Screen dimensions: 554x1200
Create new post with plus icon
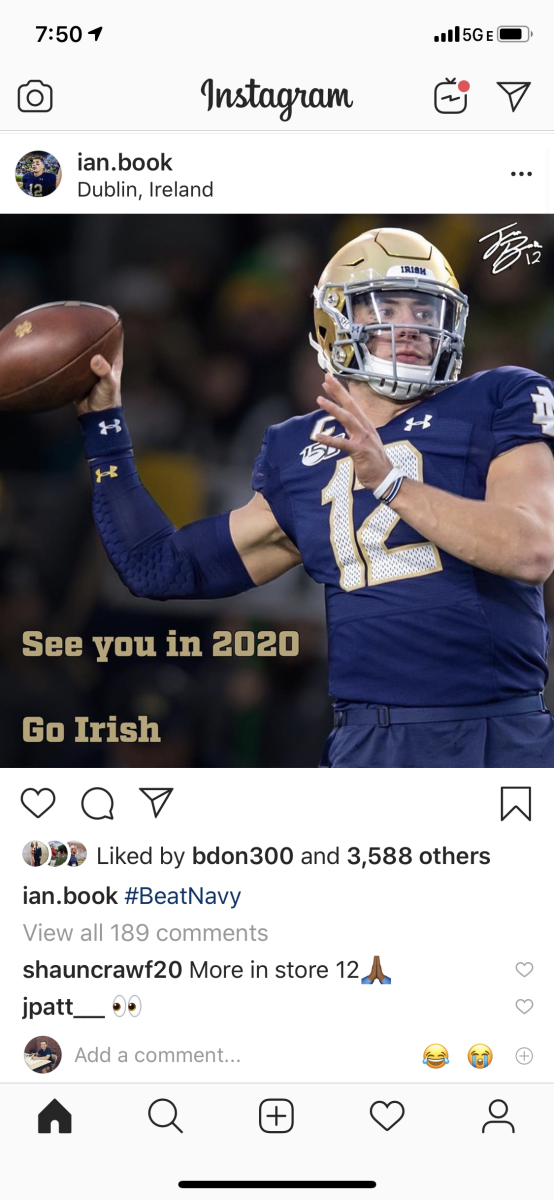(276, 1116)
